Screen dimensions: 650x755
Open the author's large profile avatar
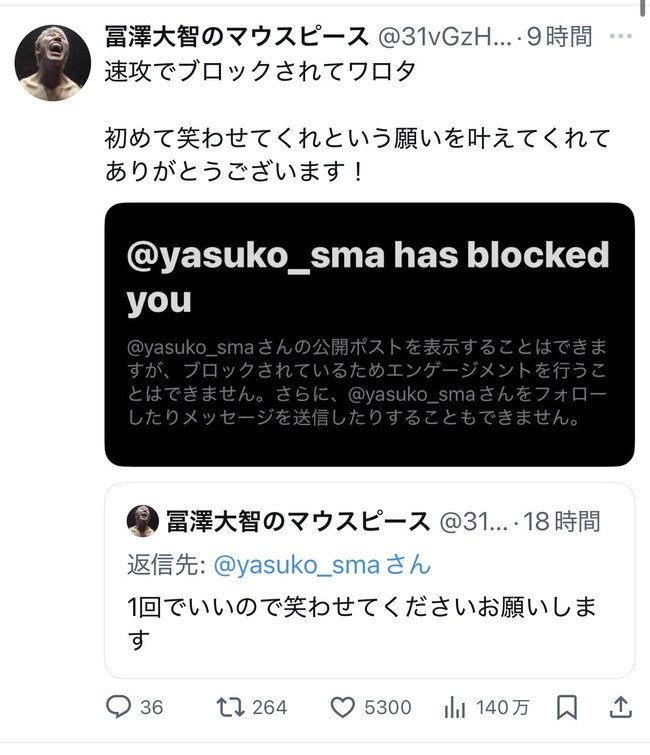click(x=53, y=63)
